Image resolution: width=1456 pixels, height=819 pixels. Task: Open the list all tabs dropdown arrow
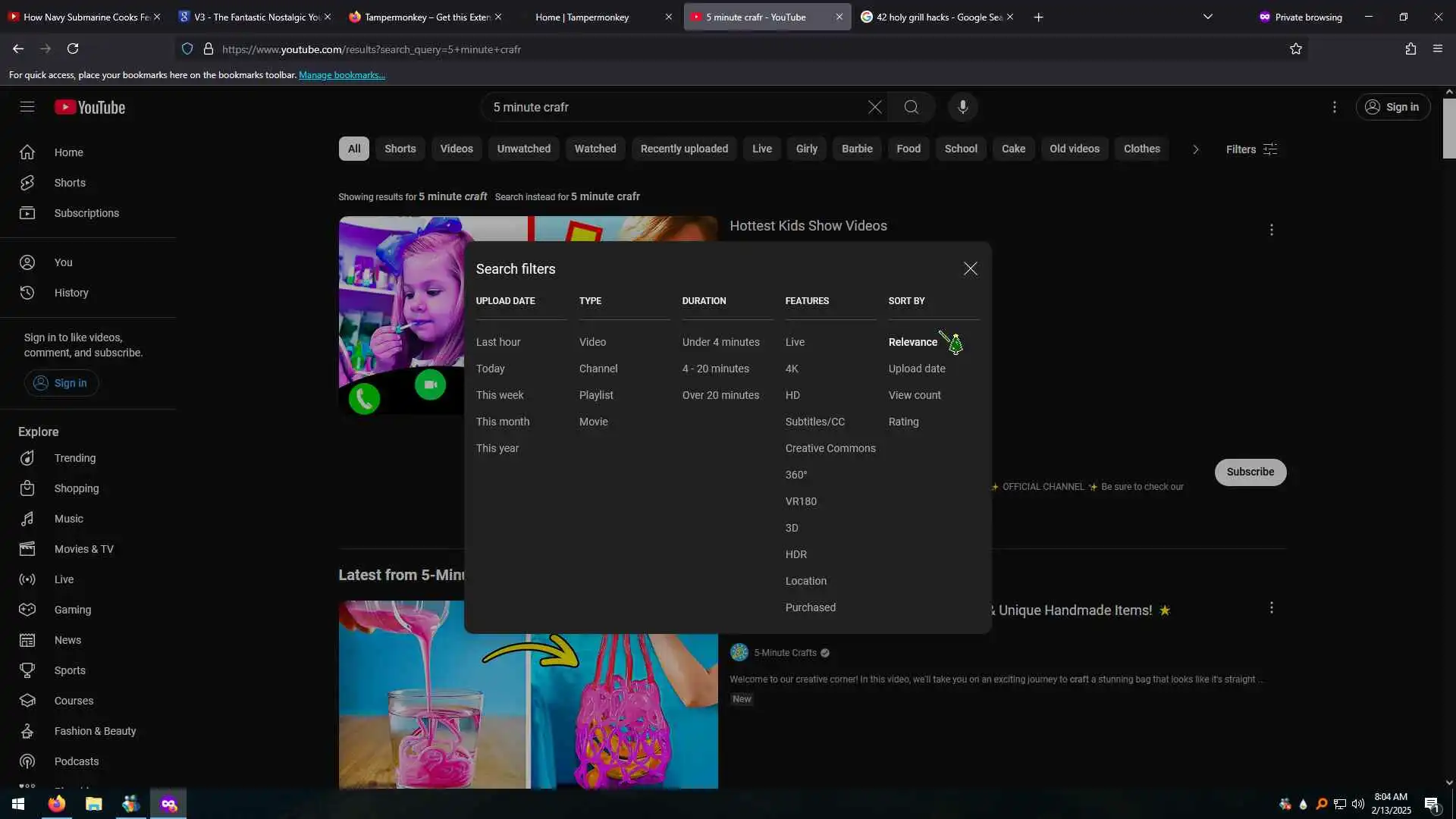click(1207, 17)
